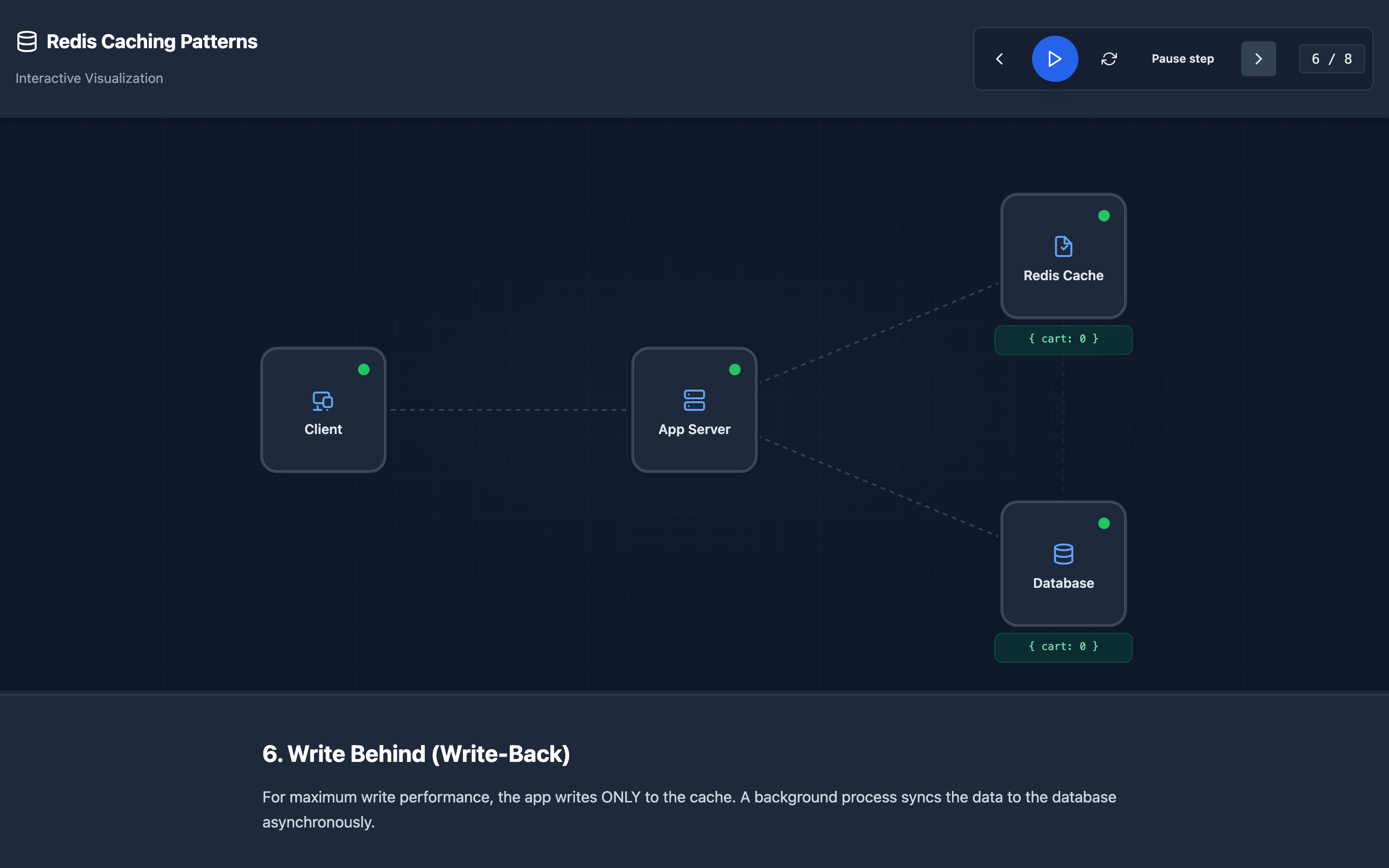Click the green status dot on Client
1389x868 pixels.
point(363,369)
